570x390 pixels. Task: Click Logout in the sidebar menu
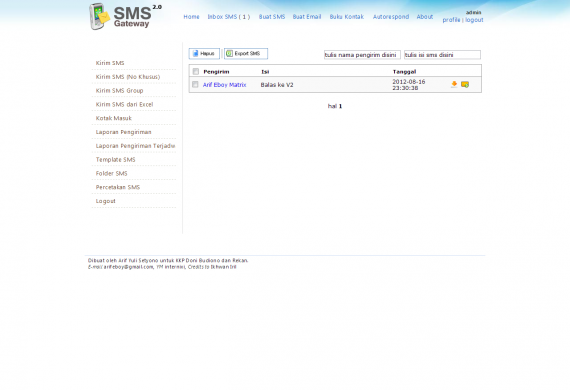coord(105,201)
